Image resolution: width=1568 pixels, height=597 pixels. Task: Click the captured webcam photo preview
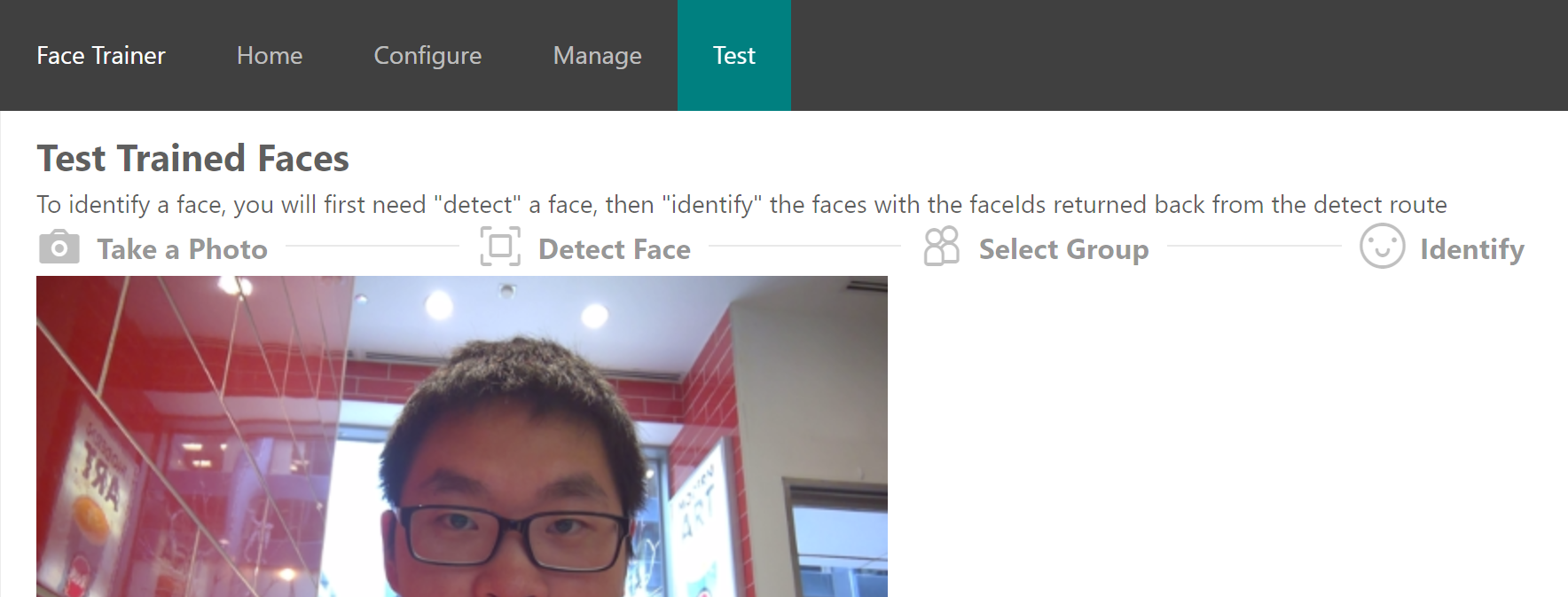pyautogui.click(x=462, y=436)
